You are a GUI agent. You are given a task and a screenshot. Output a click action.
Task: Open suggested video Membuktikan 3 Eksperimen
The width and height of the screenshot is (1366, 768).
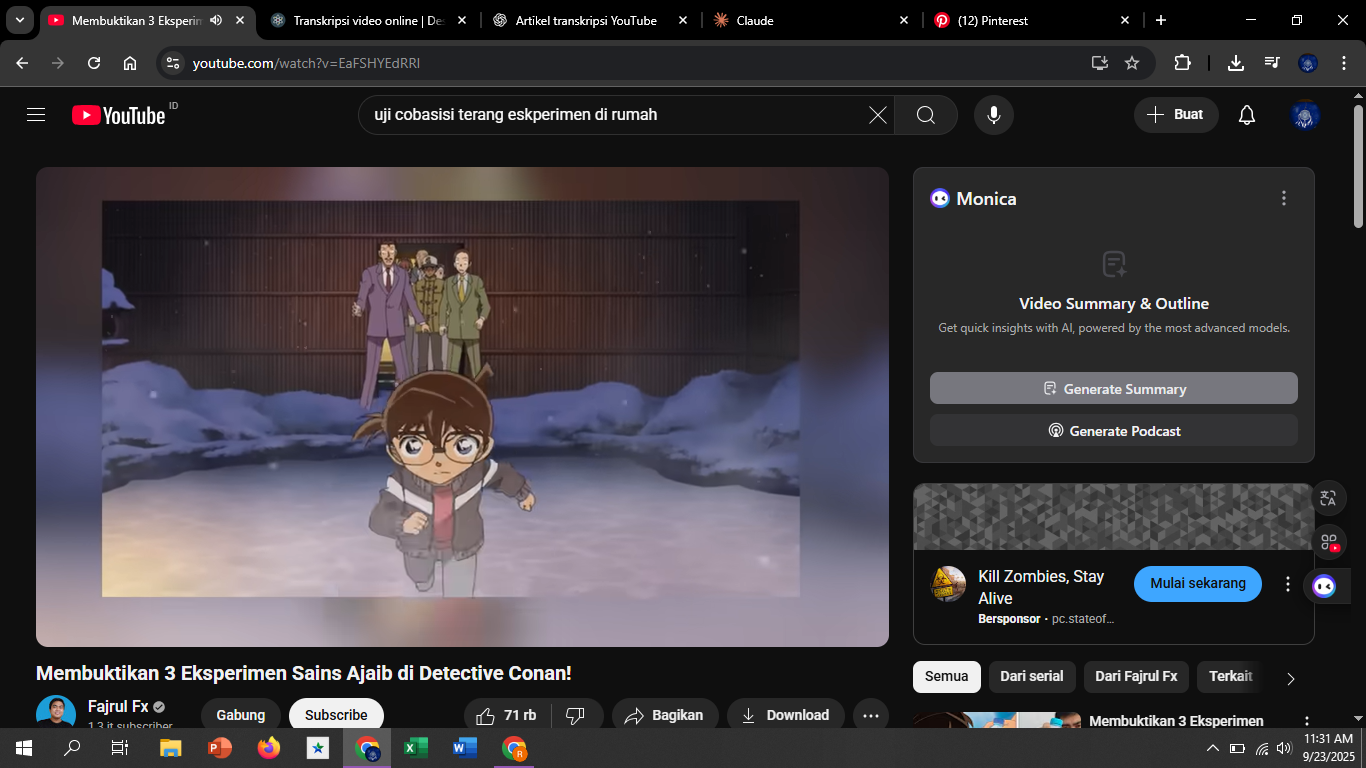pos(1176,721)
